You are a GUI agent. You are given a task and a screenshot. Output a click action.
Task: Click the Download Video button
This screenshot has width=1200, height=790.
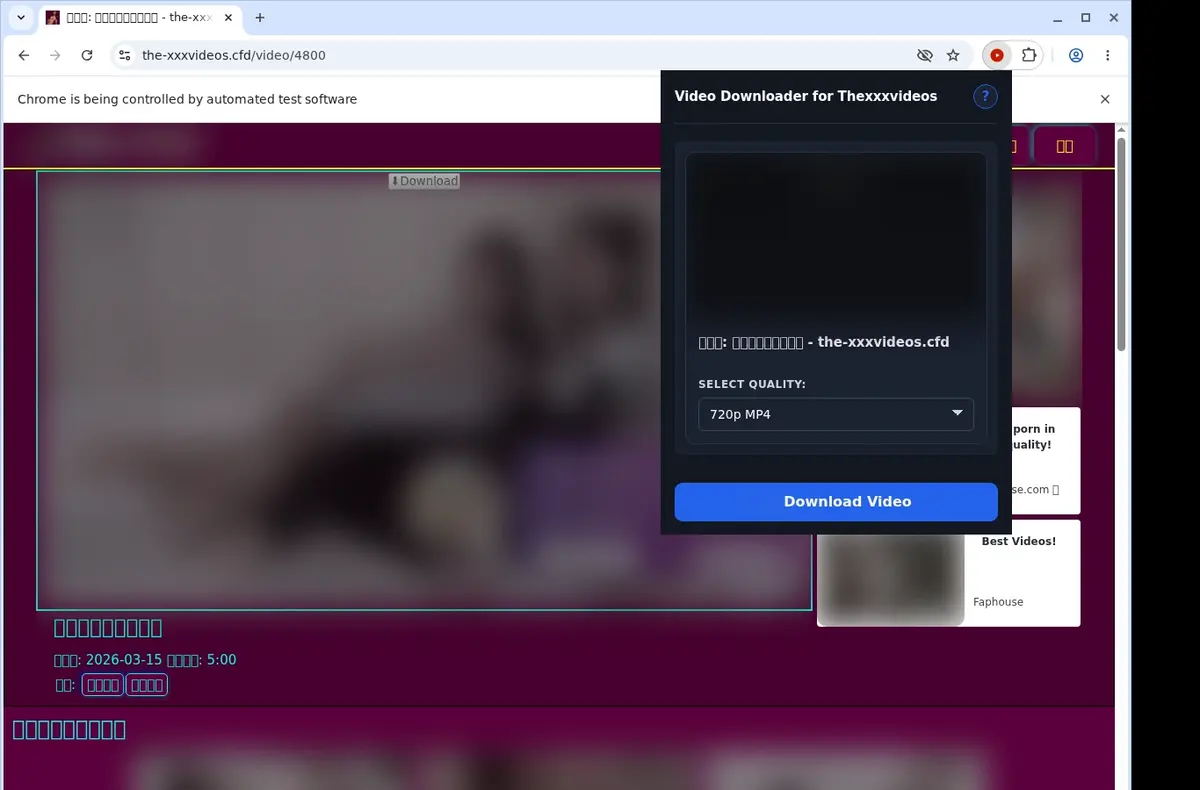[836, 502]
